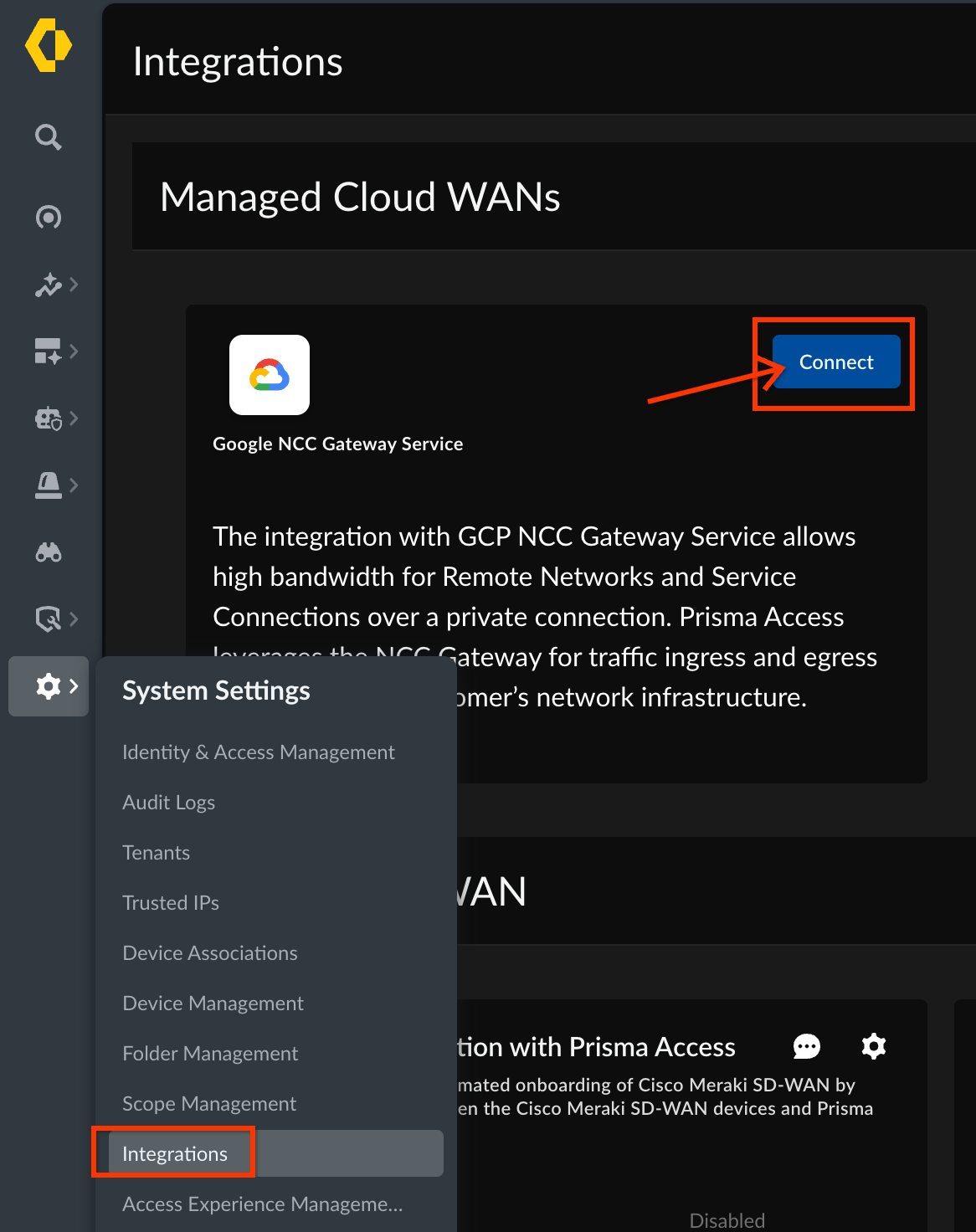
Task: Open the circular target sidebar icon
Action: (x=49, y=218)
